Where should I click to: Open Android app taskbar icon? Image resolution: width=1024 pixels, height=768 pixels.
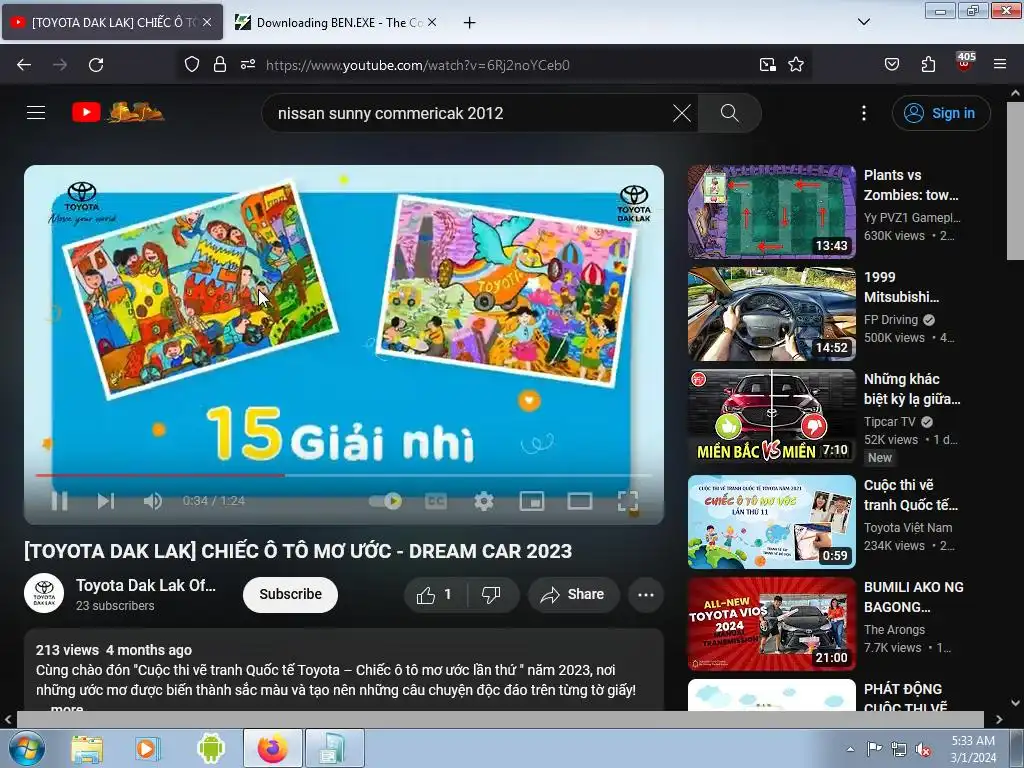pyautogui.click(x=210, y=749)
